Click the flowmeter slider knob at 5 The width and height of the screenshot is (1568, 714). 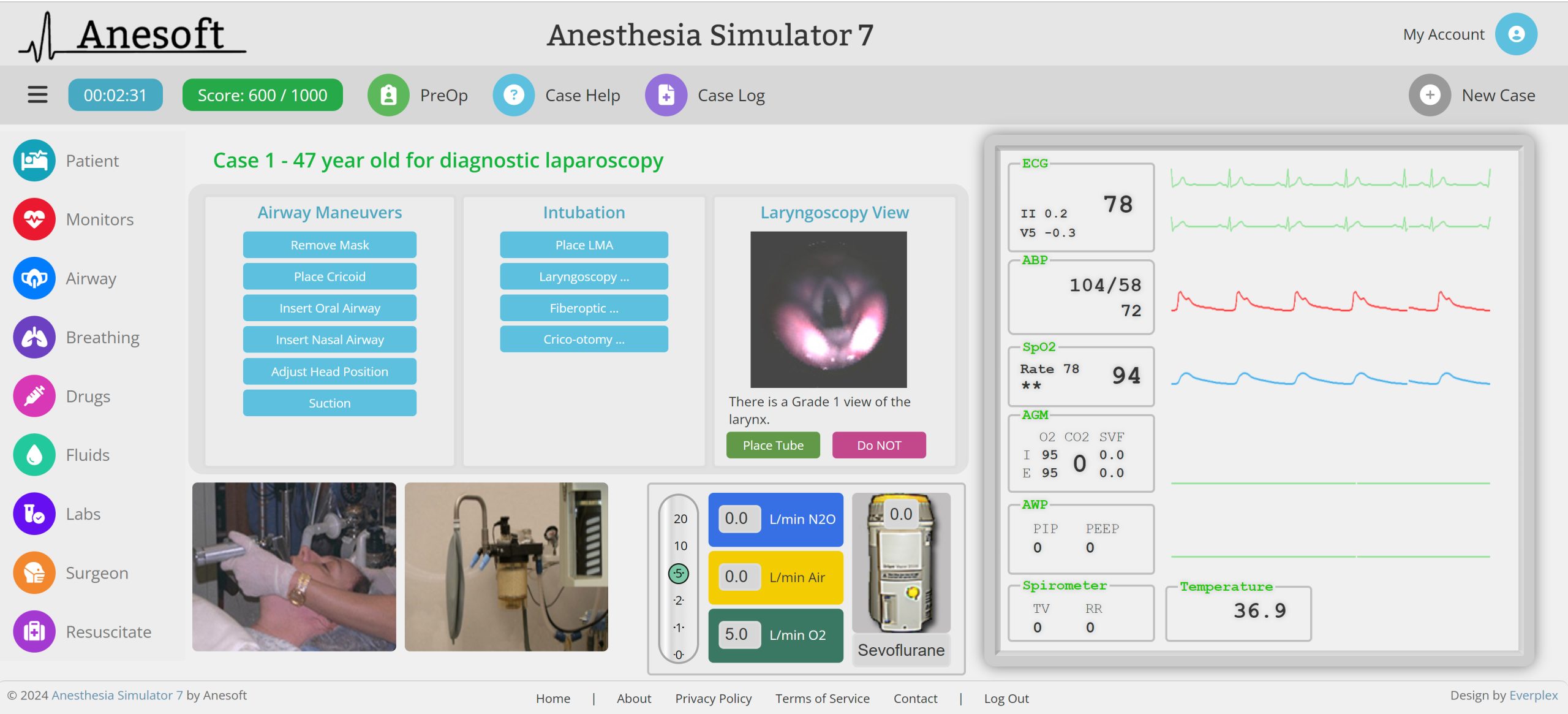[x=679, y=574]
